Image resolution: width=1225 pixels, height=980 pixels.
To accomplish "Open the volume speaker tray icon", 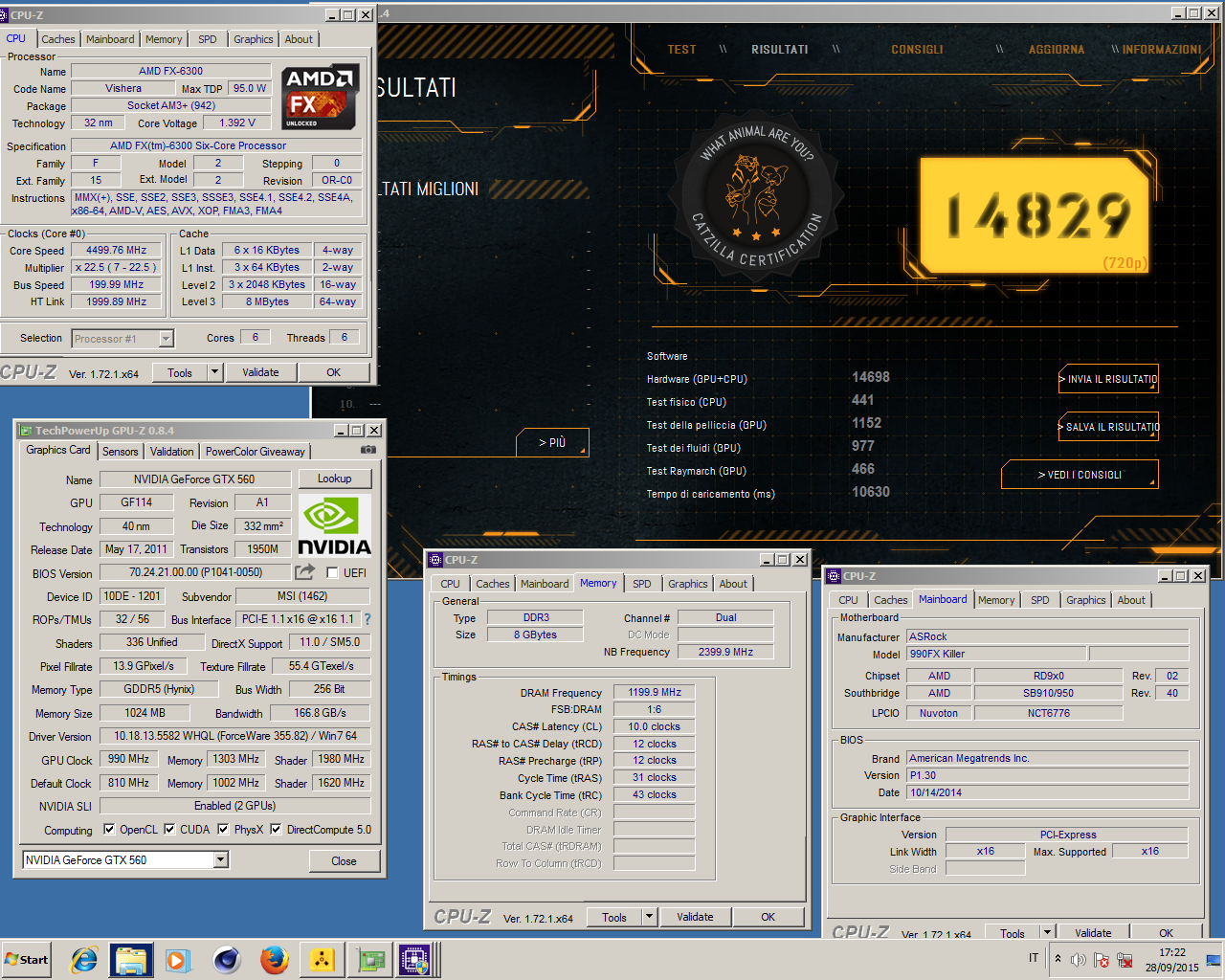I will [1079, 959].
